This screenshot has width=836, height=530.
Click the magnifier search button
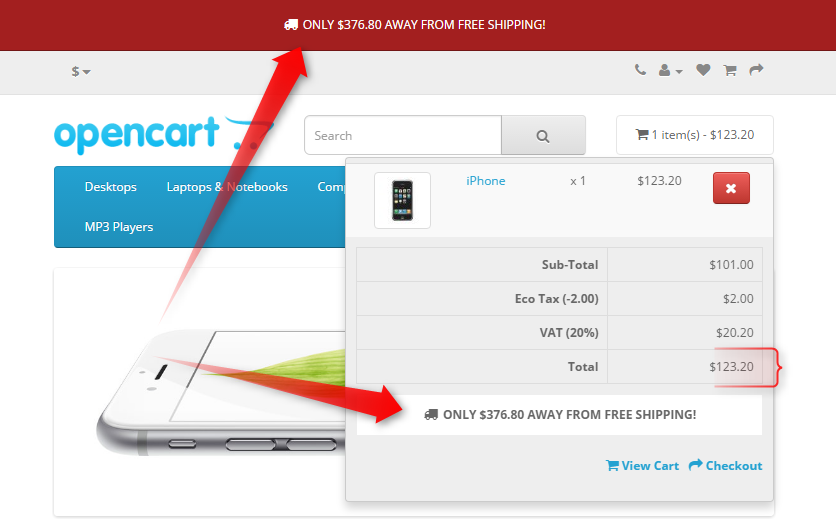543,135
